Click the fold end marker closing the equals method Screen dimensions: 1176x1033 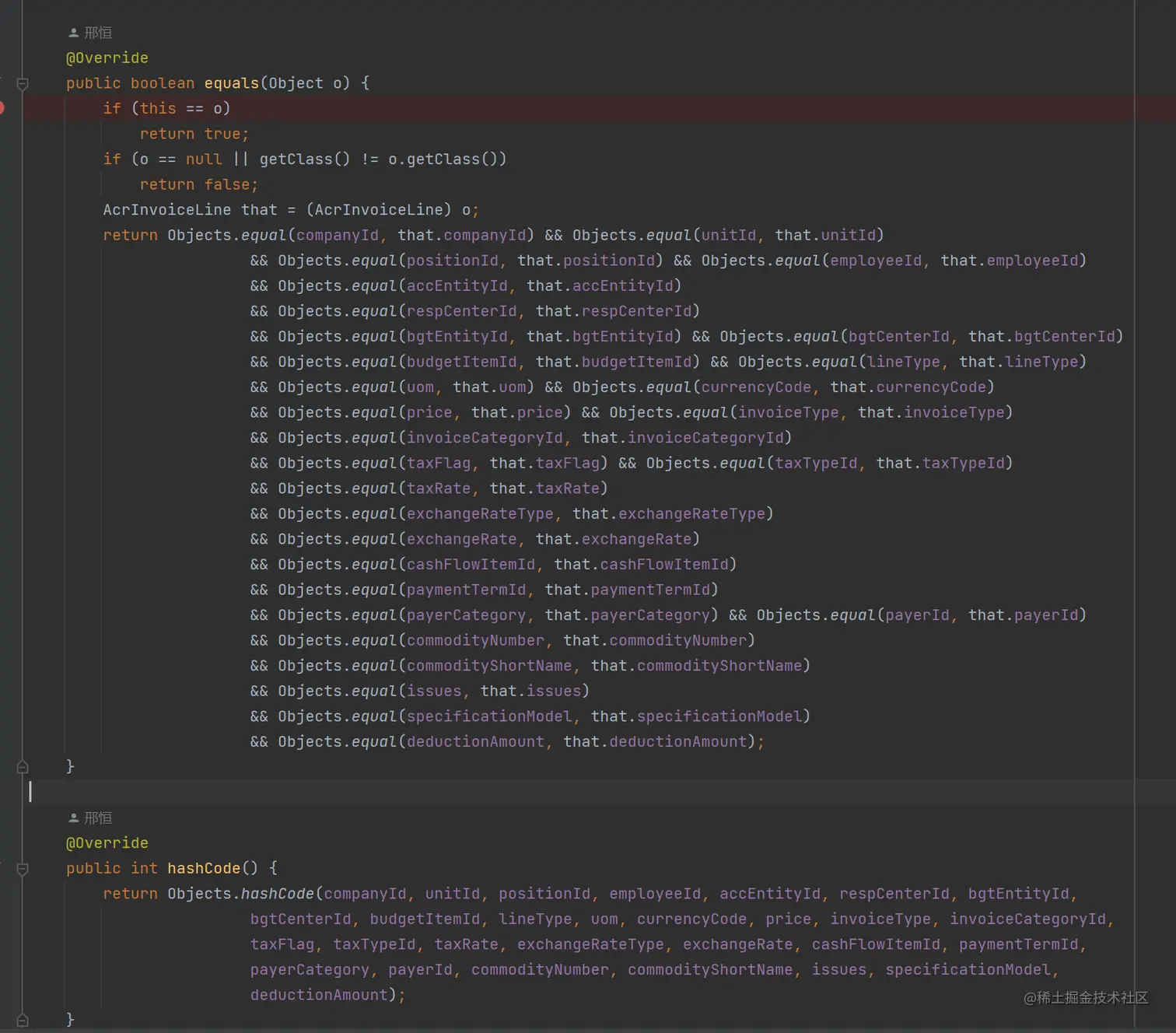[23, 767]
